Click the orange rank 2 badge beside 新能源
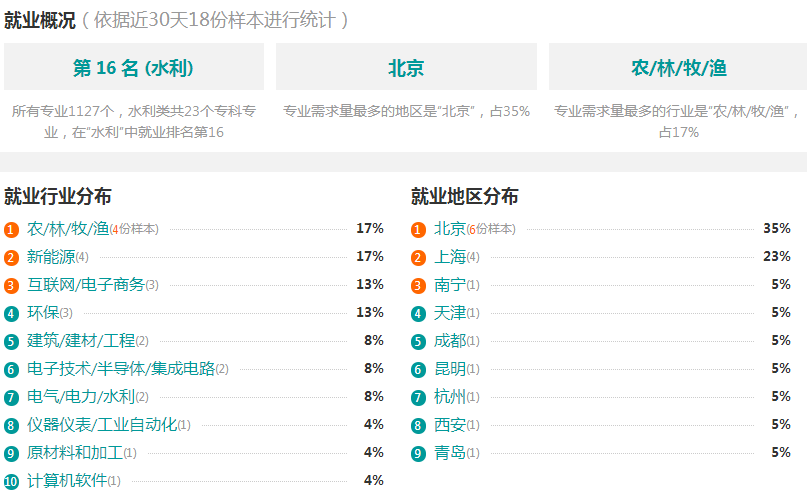The width and height of the screenshot is (807, 499). [11, 257]
